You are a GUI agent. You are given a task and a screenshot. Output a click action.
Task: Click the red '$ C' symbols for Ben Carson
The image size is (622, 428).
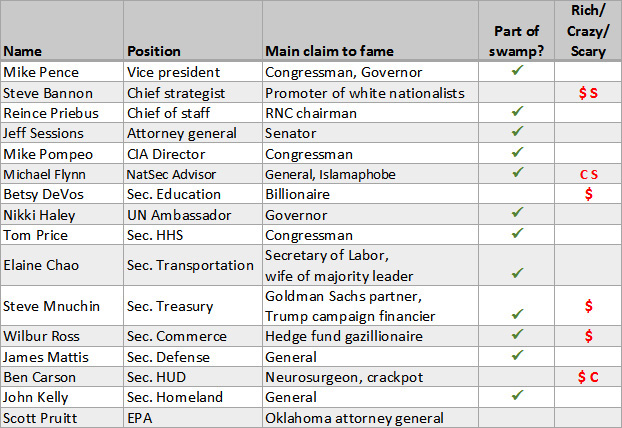(588, 377)
